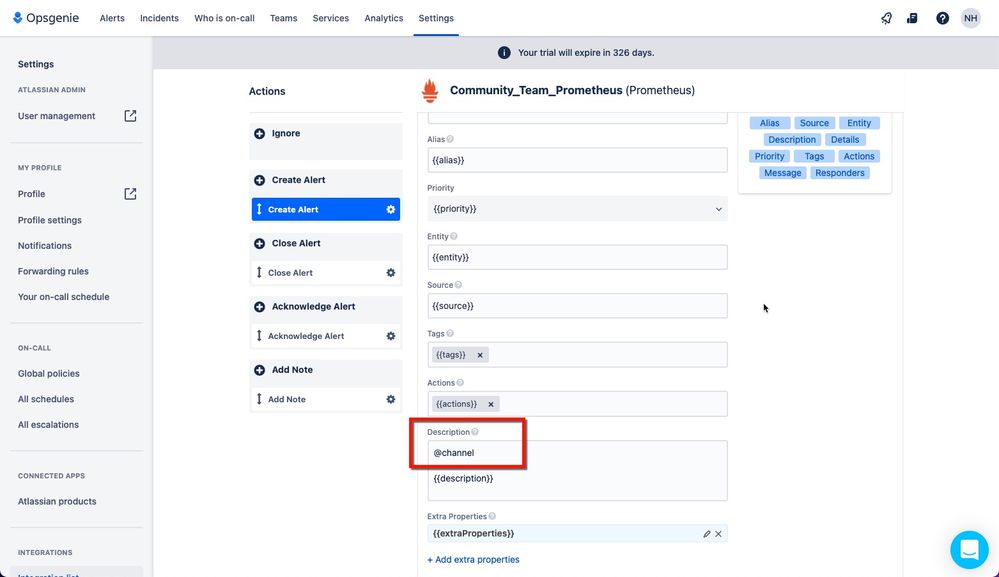Insert the Alias field chip

coord(770,123)
